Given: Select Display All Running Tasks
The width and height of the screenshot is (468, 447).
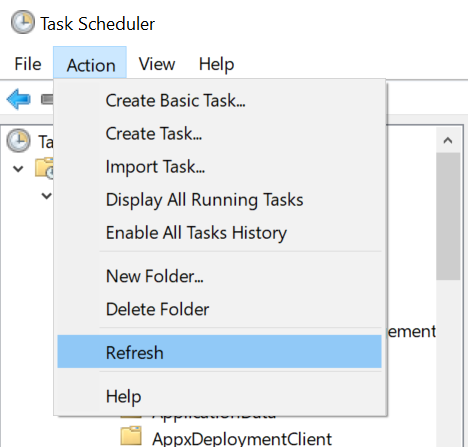Looking at the screenshot, I should pyautogui.click(x=219, y=200).
